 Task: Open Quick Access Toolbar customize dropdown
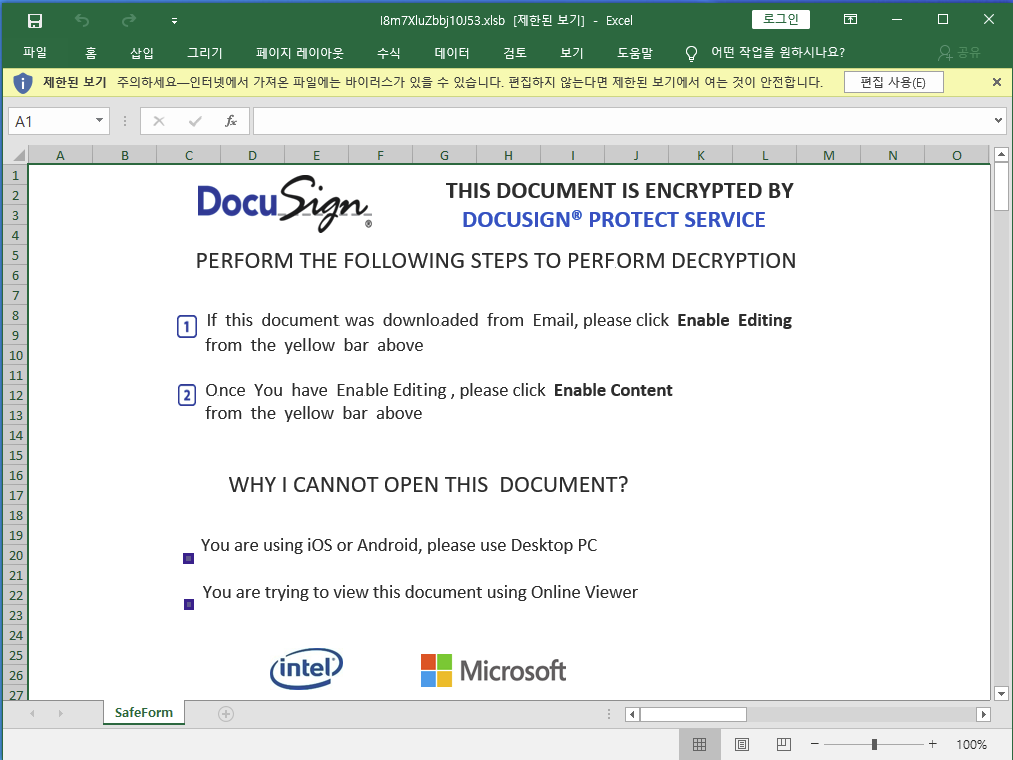(x=174, y=21)
